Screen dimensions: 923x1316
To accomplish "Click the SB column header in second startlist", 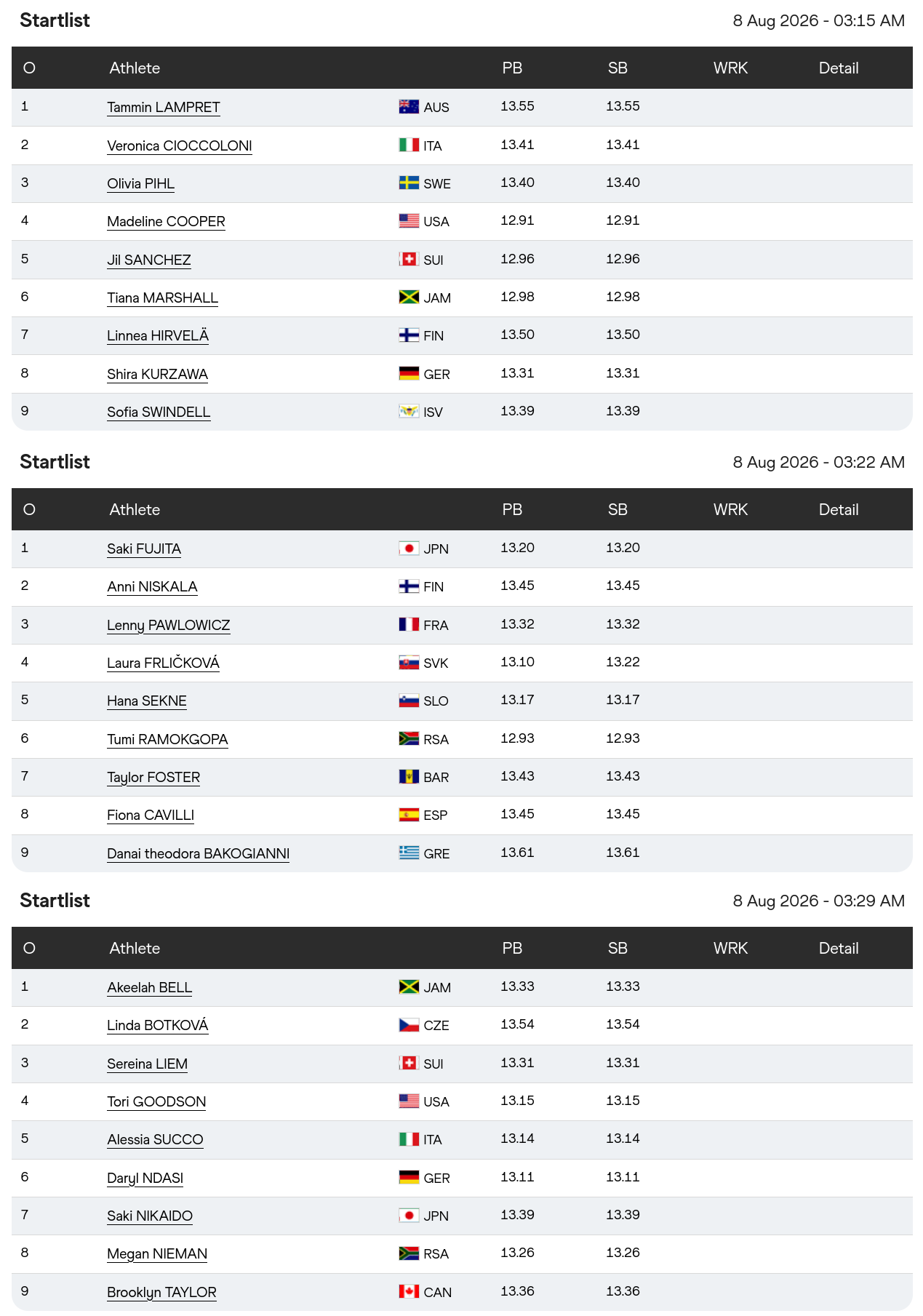I will 618,509.
